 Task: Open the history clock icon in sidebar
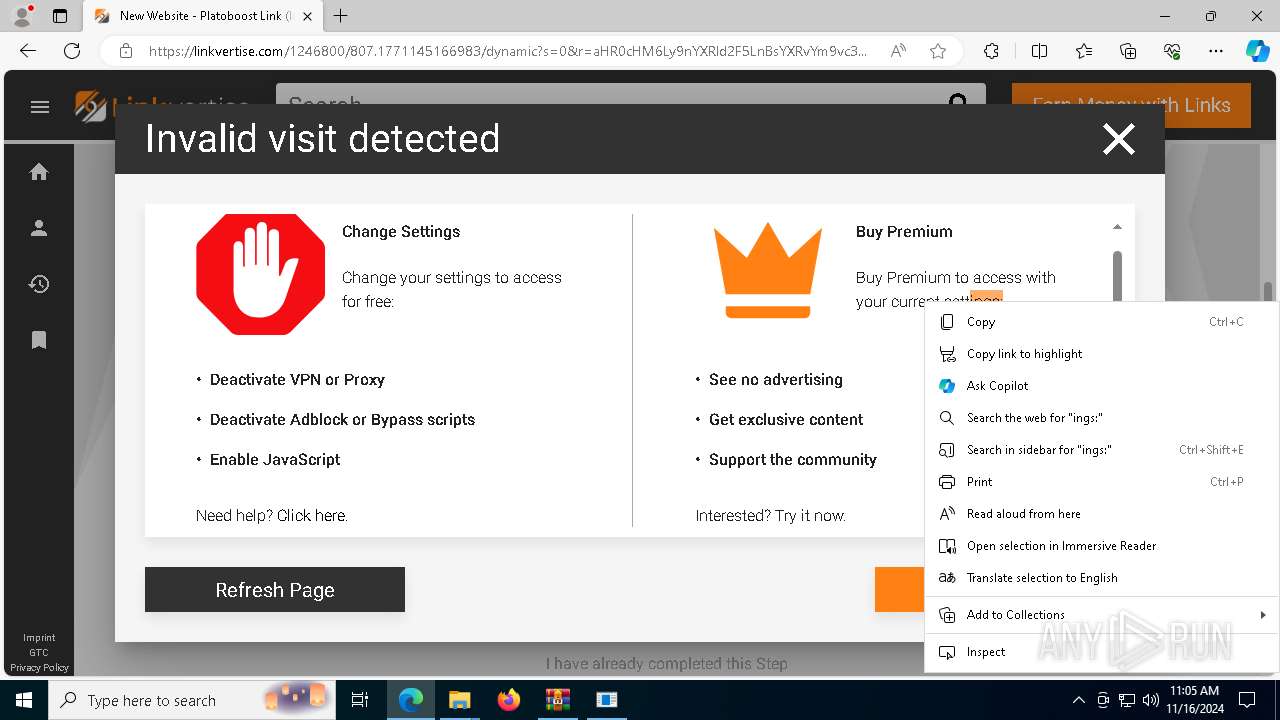39,284
